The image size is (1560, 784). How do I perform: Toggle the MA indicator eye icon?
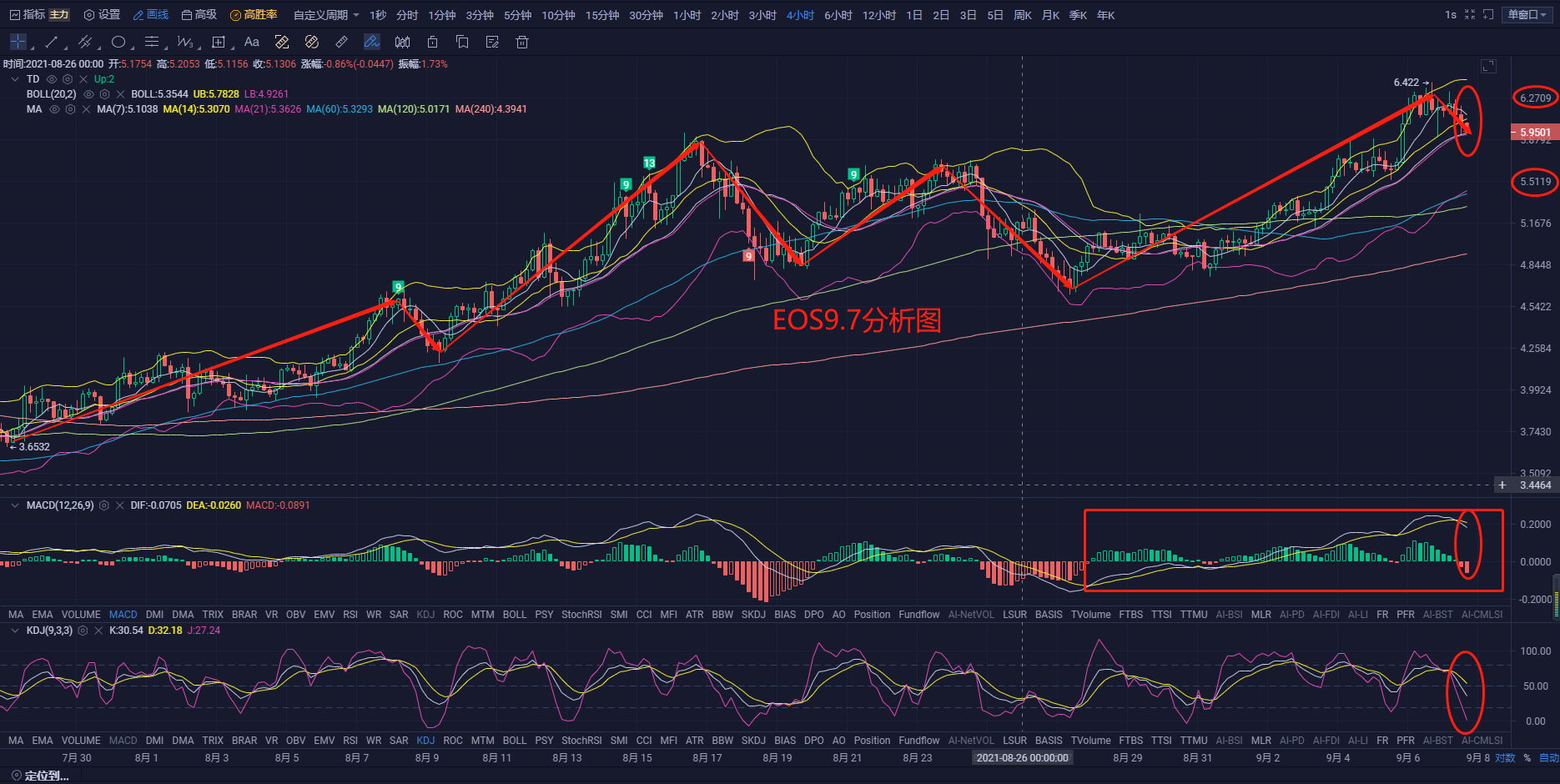tap(54, 109)
